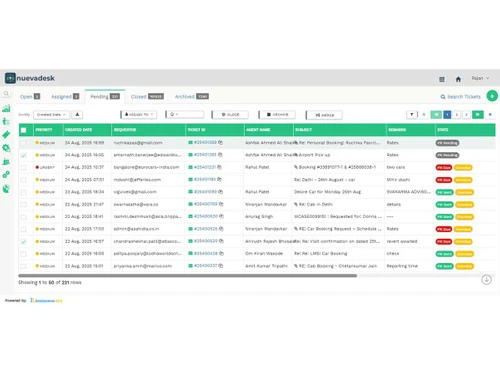
Task: Open the head profile icon in sidebar
Action: click(x=6, y=189)
